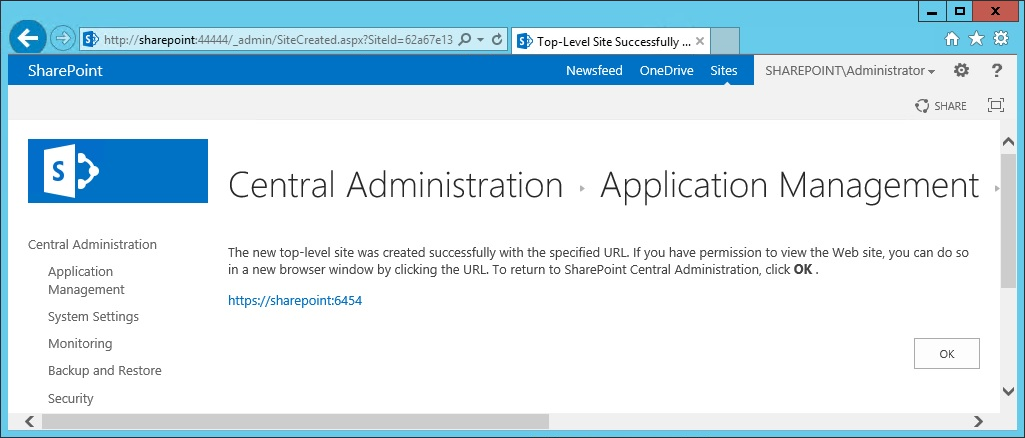
Task: Click the browser Back arrow button
Action: pyautogui.click(x=27, y=38)
